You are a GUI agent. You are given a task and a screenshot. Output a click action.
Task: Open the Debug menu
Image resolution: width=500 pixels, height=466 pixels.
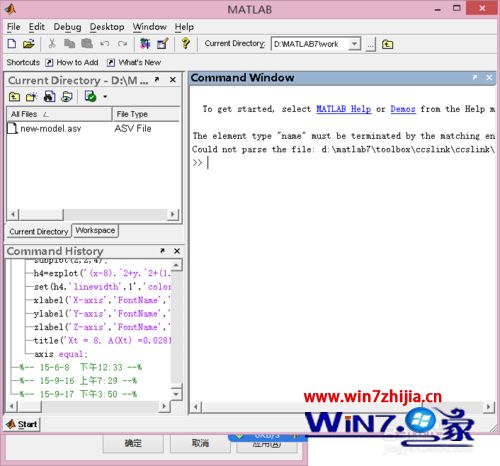(x=67, y=27)
